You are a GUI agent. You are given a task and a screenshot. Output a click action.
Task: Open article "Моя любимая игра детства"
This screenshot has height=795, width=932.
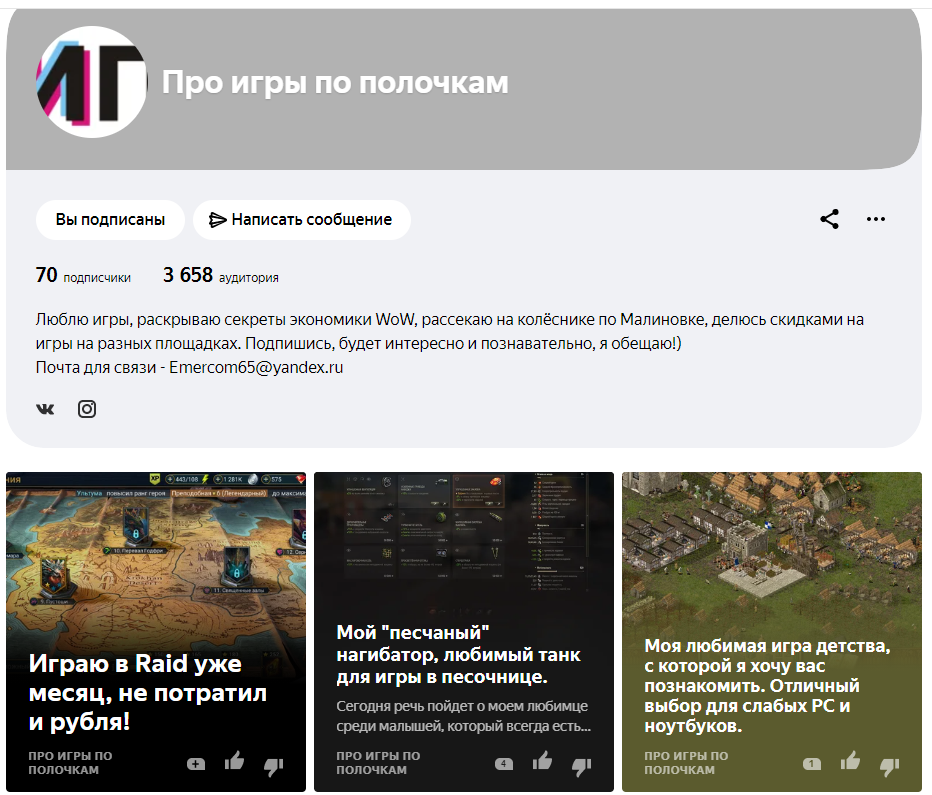click(x=767, y=685)
